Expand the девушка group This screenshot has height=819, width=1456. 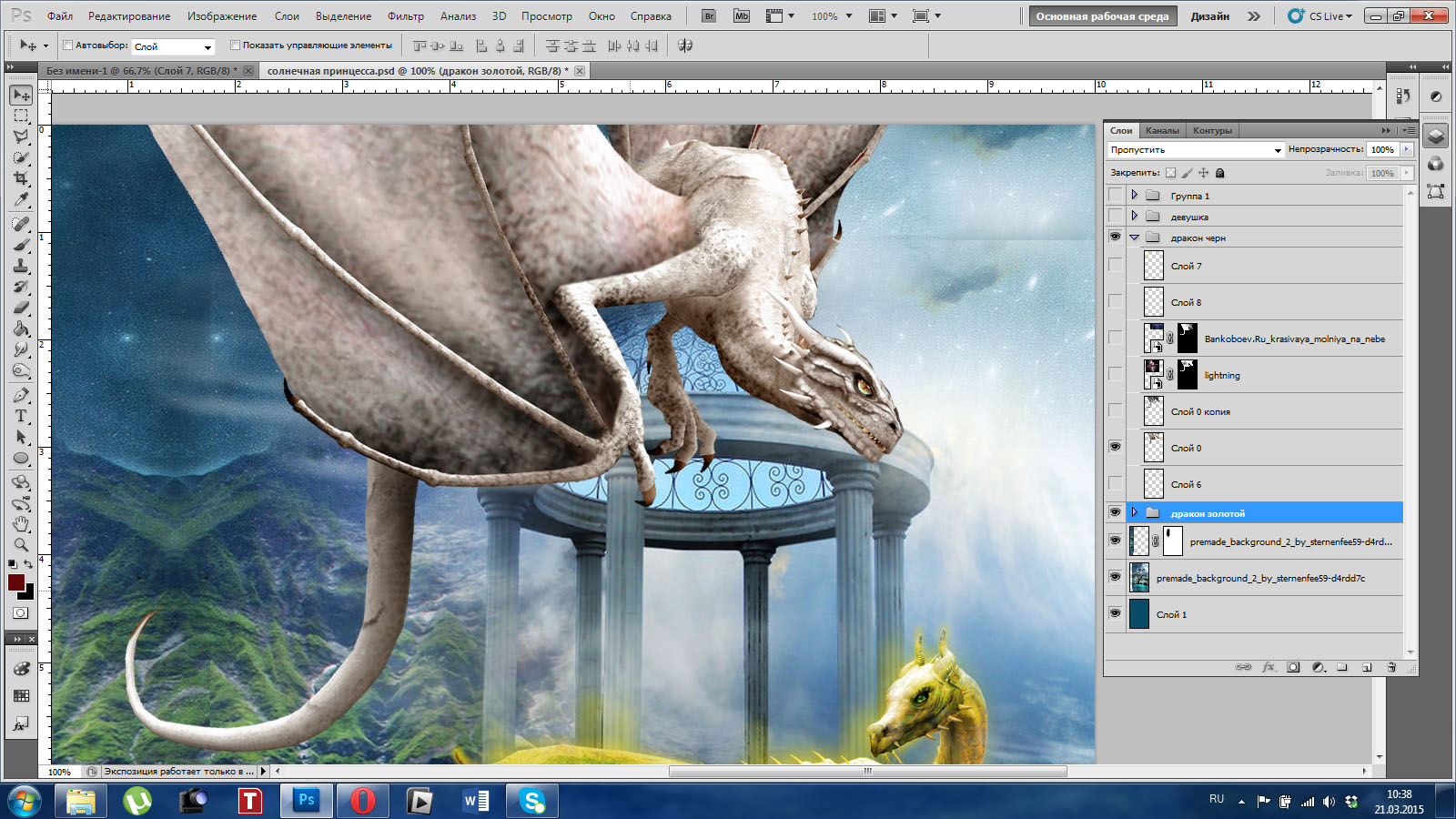pyautogui.click(x=1135, y=216)
